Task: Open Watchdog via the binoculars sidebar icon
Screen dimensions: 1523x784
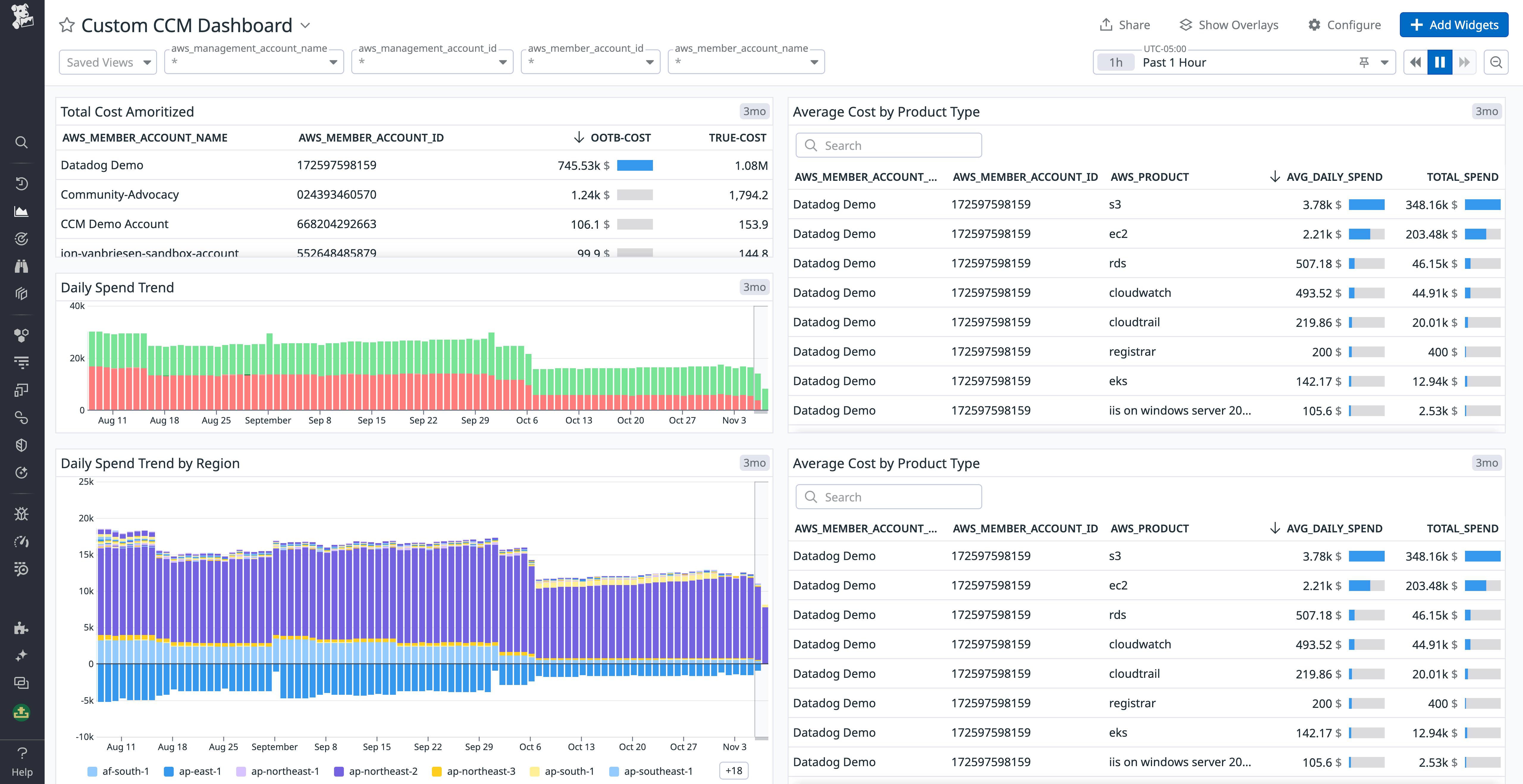Action: coord(22,266)
